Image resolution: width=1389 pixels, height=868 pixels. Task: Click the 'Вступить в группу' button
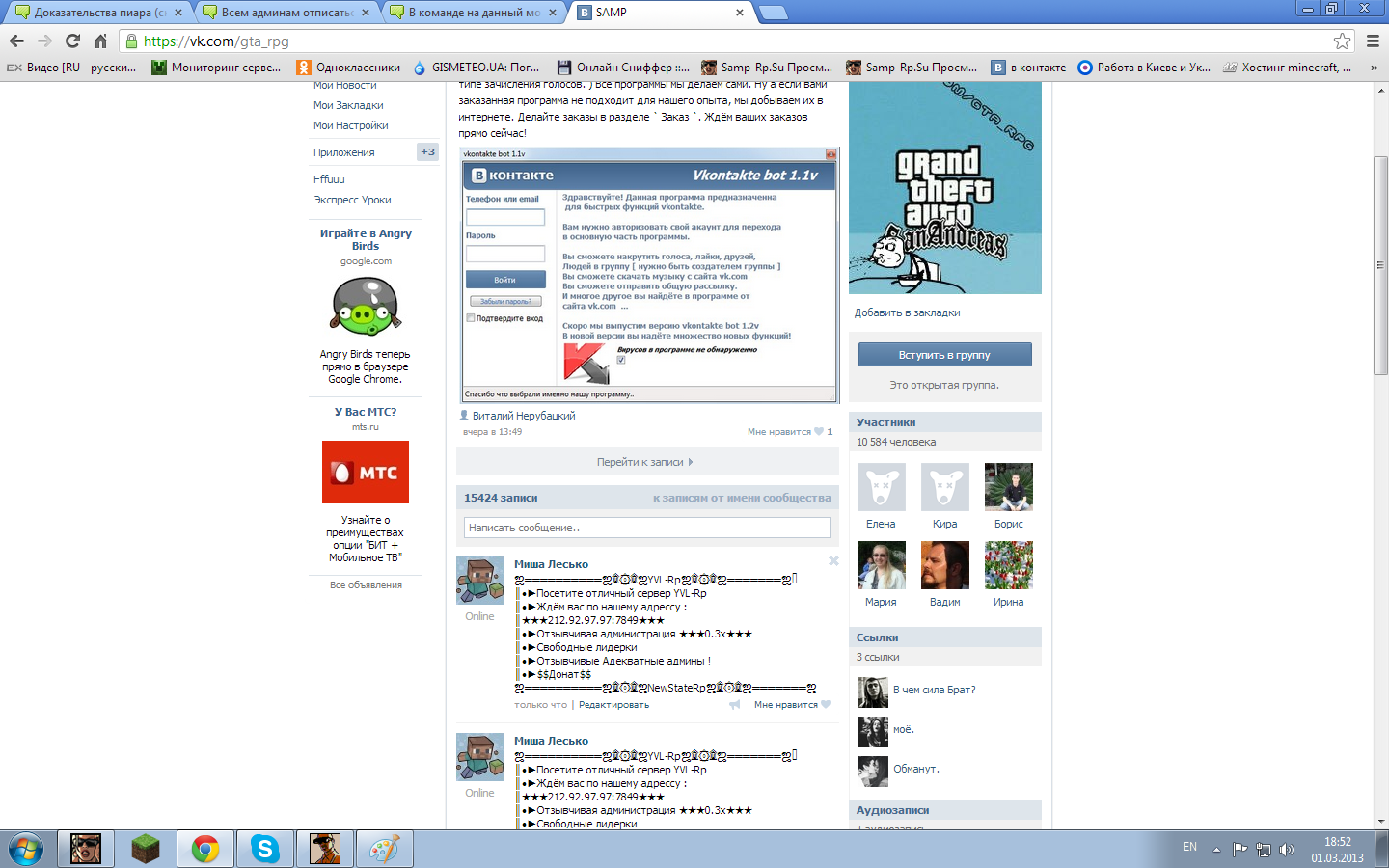tap(945, 355)
